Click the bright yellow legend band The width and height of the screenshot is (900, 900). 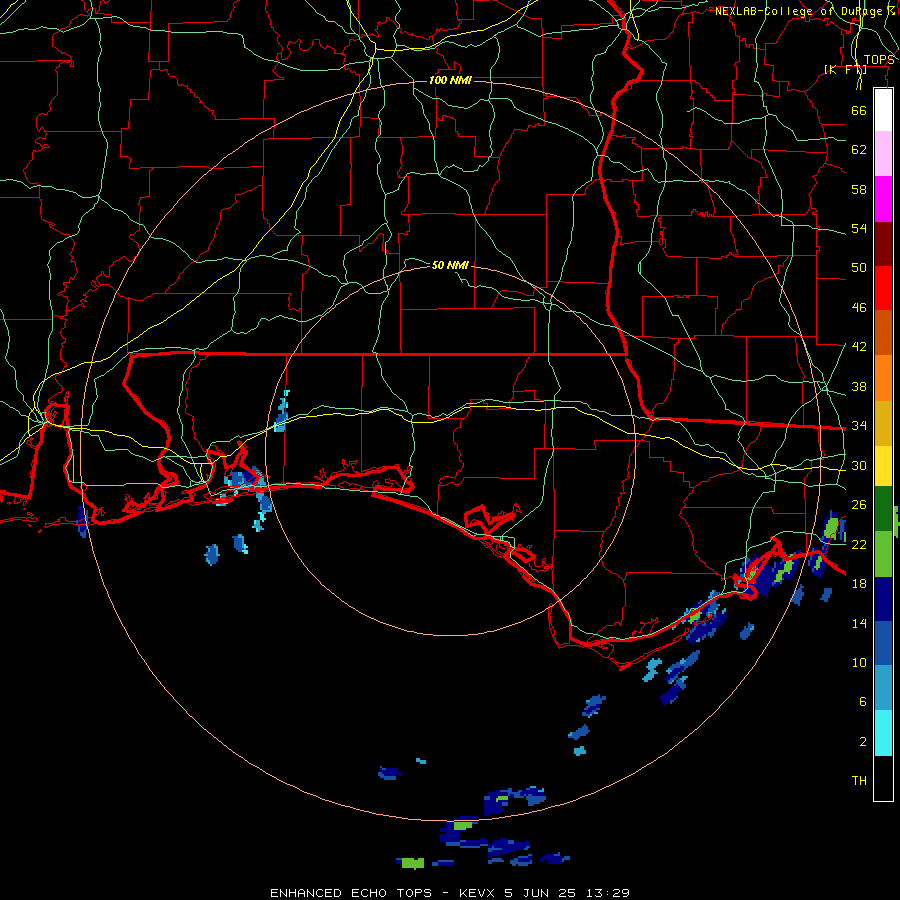click(883, 466)
